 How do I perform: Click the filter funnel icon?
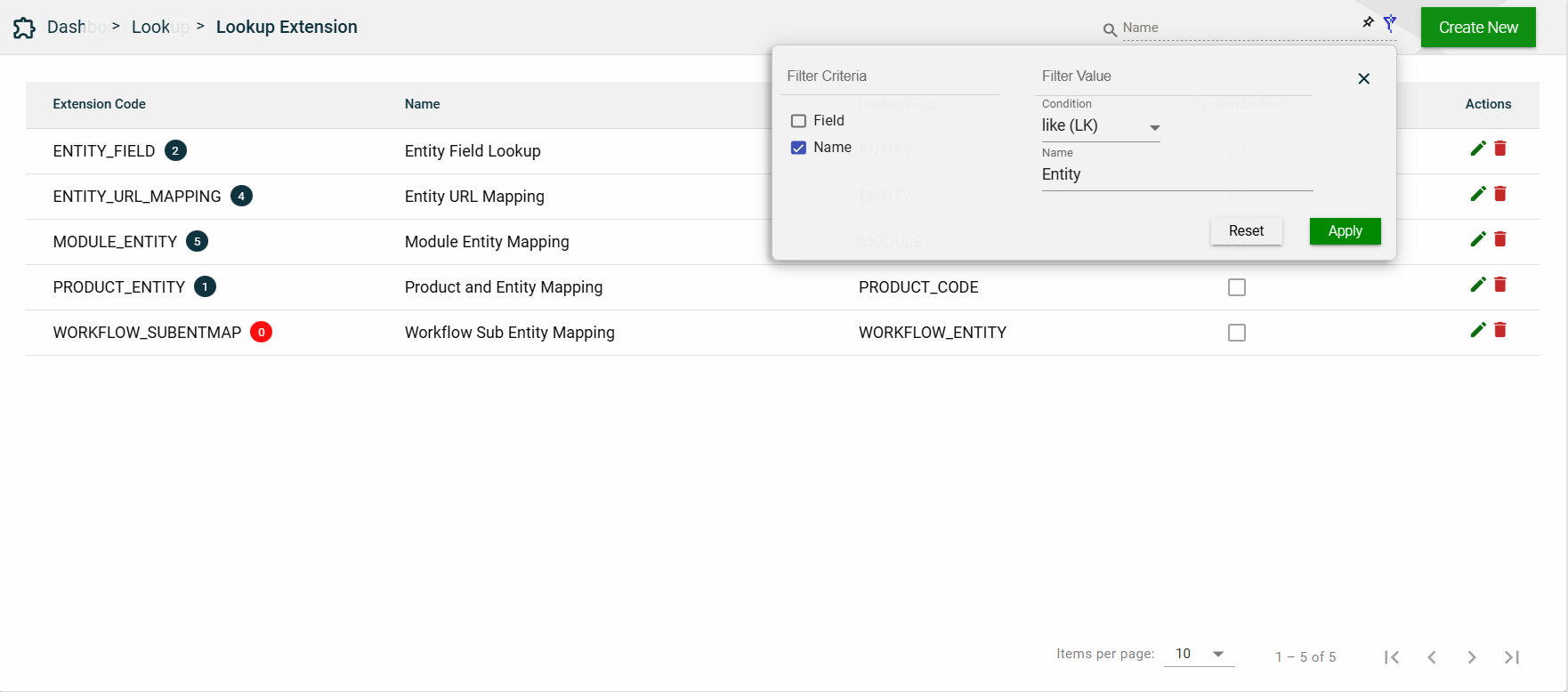1389,24
